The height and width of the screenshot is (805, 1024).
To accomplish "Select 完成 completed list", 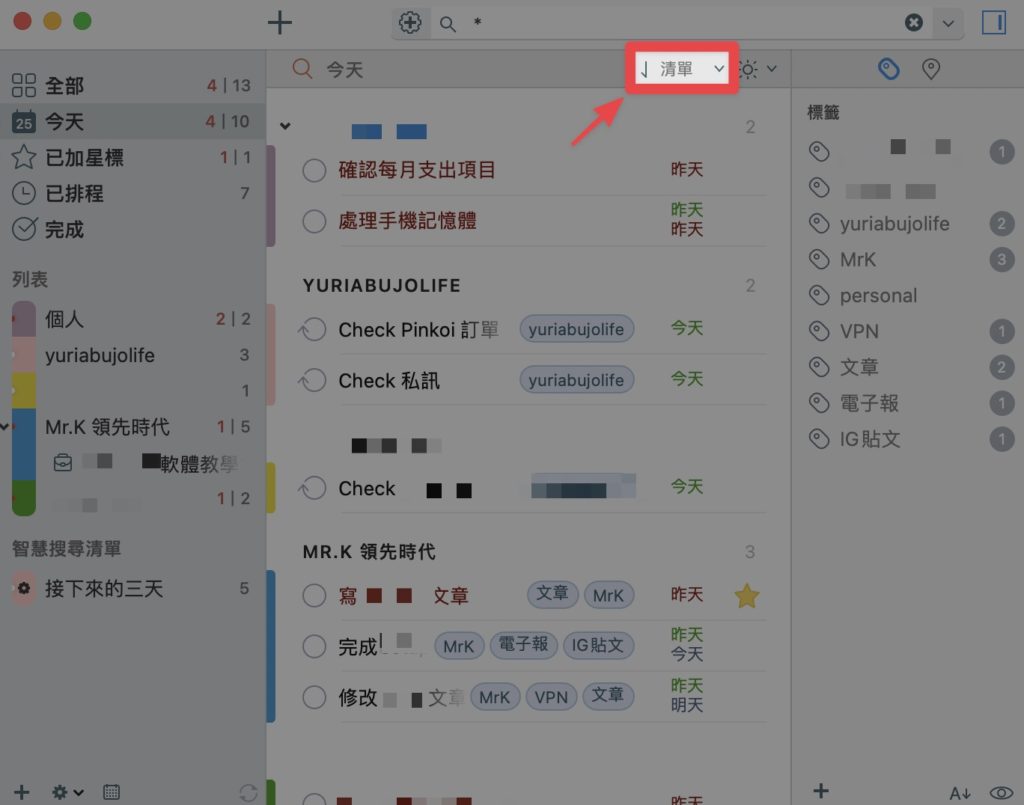I will click(x=133, y=229).
